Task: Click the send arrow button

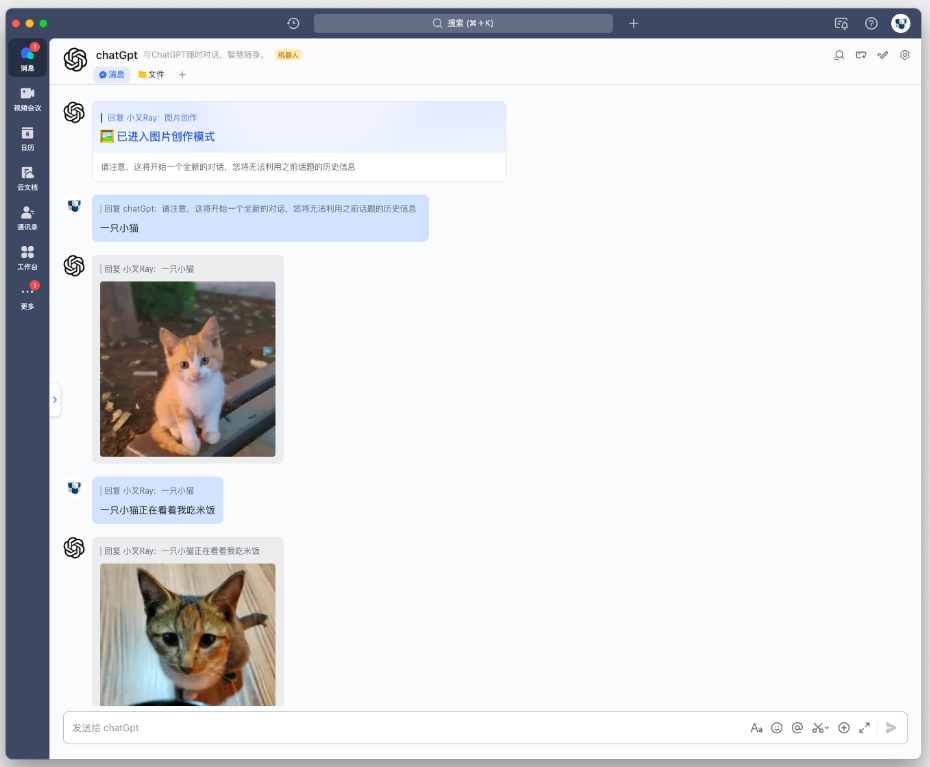Action: click(x=891, y=728)
